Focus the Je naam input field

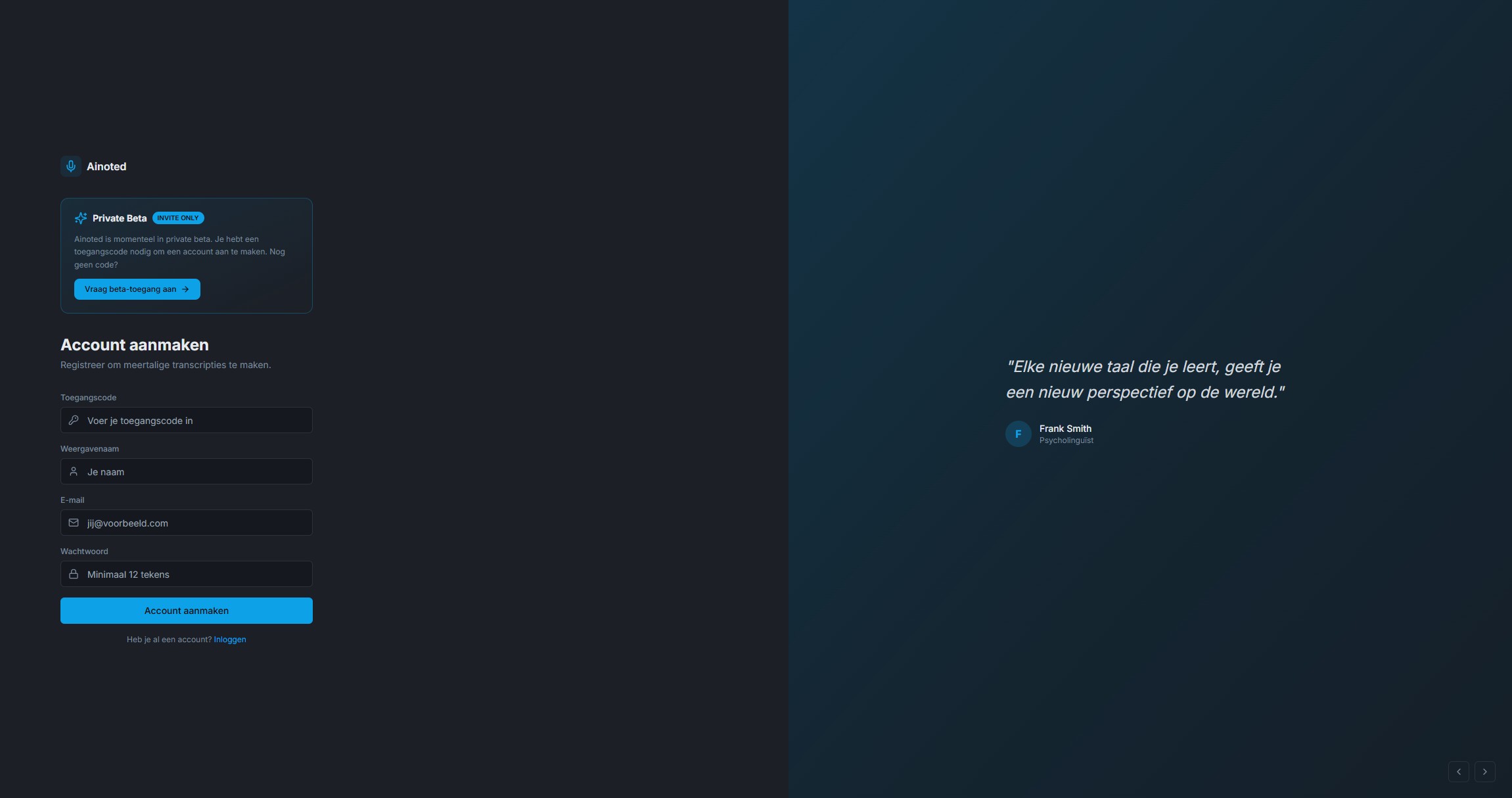(x=186, y=471)
